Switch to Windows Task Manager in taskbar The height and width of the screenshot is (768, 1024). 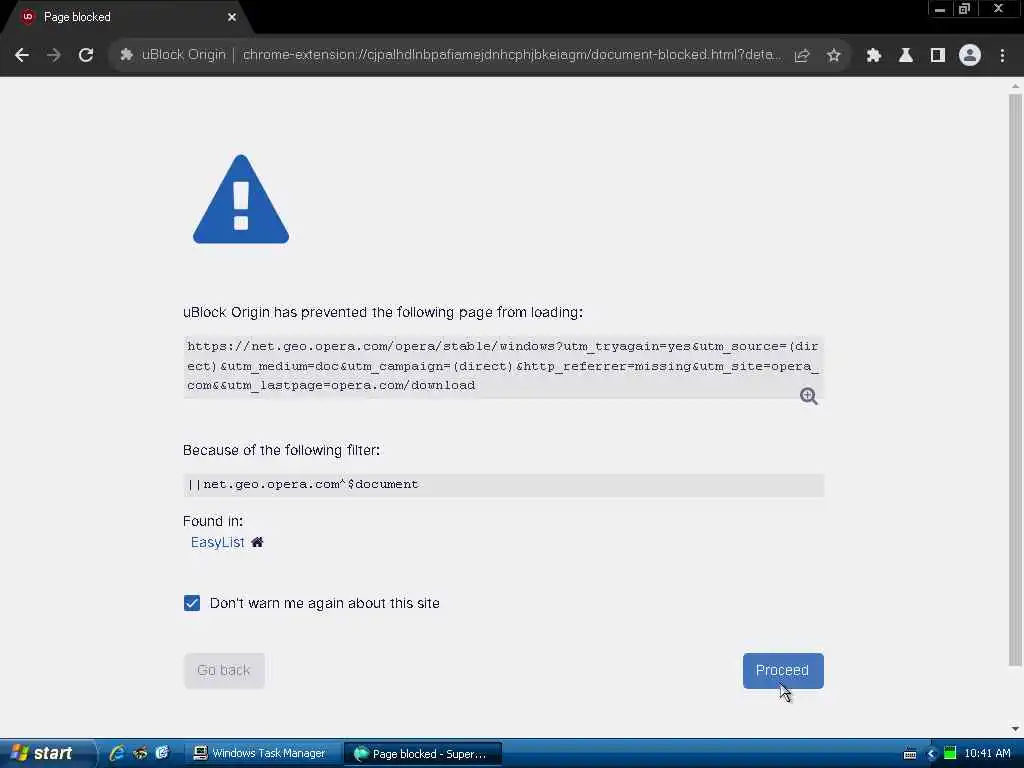point(261,753)
